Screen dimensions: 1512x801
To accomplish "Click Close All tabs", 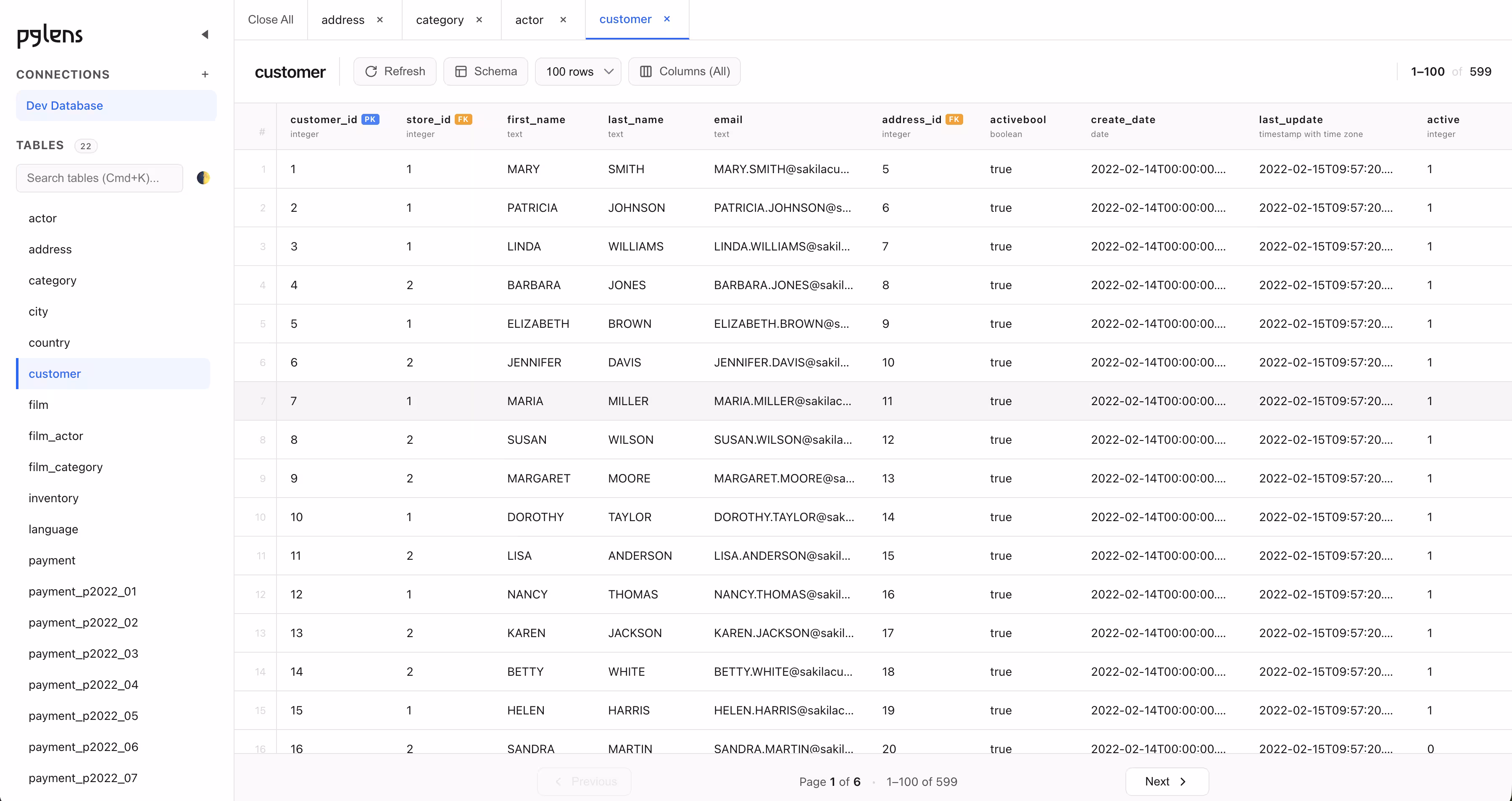I will [271, 20].
